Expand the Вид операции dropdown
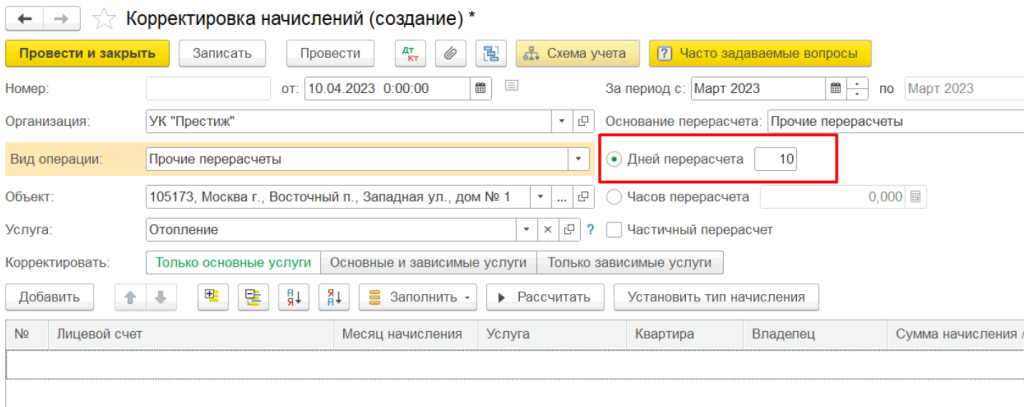The width and height of the screenshot is (1024, 407). (x=578, y=159)
